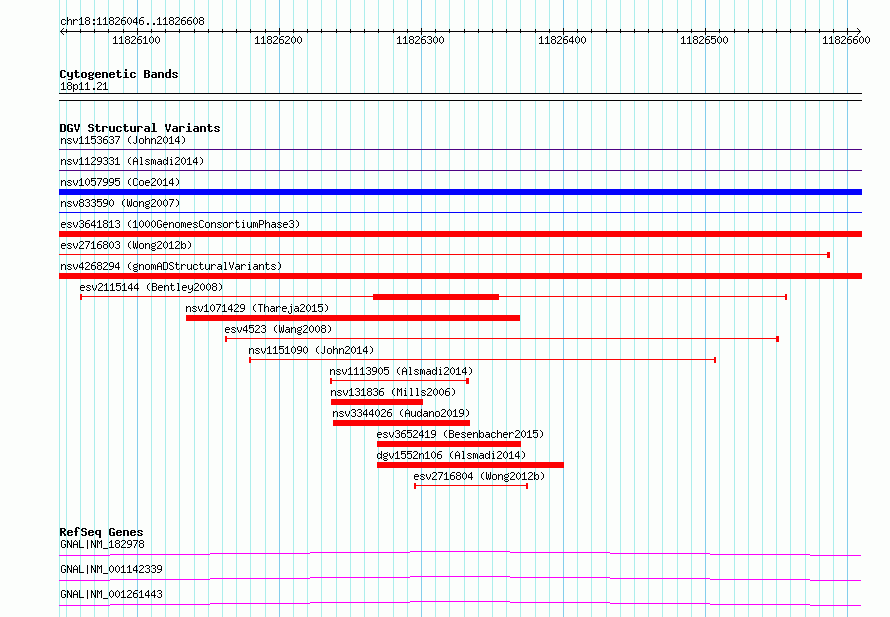Select GNAL|NM_001261443 gene label
Screen dimensions: 890x617
coord(111,594)
